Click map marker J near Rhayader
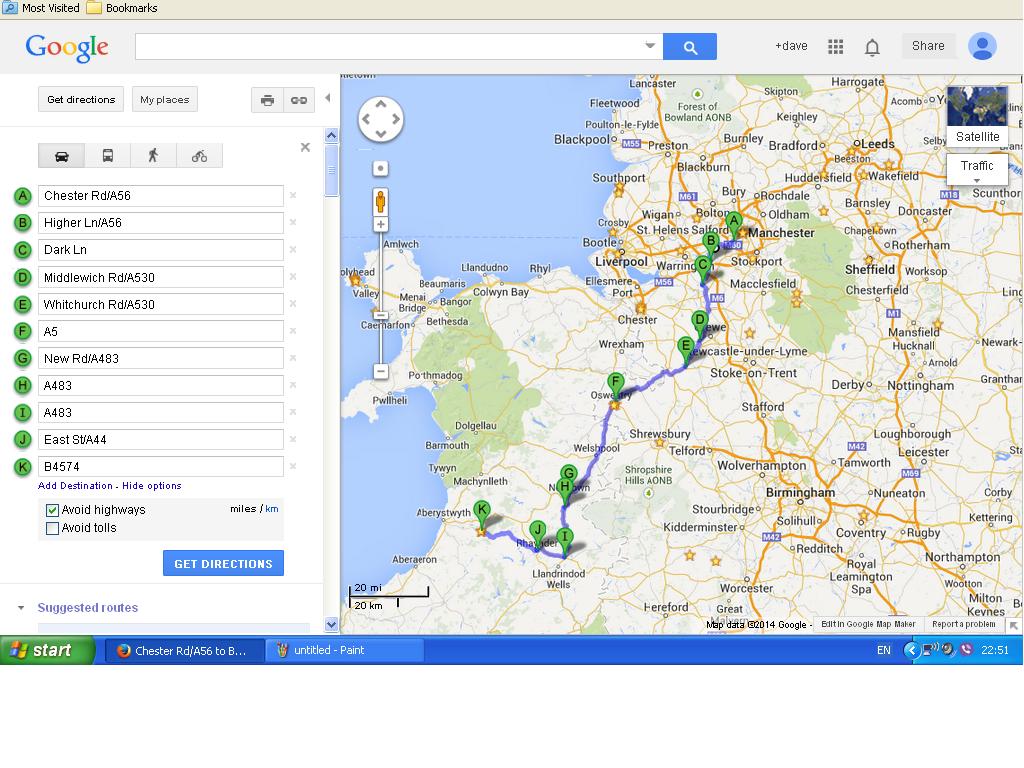The width and height of the screenshot is (1024, 768). (537, 534)
